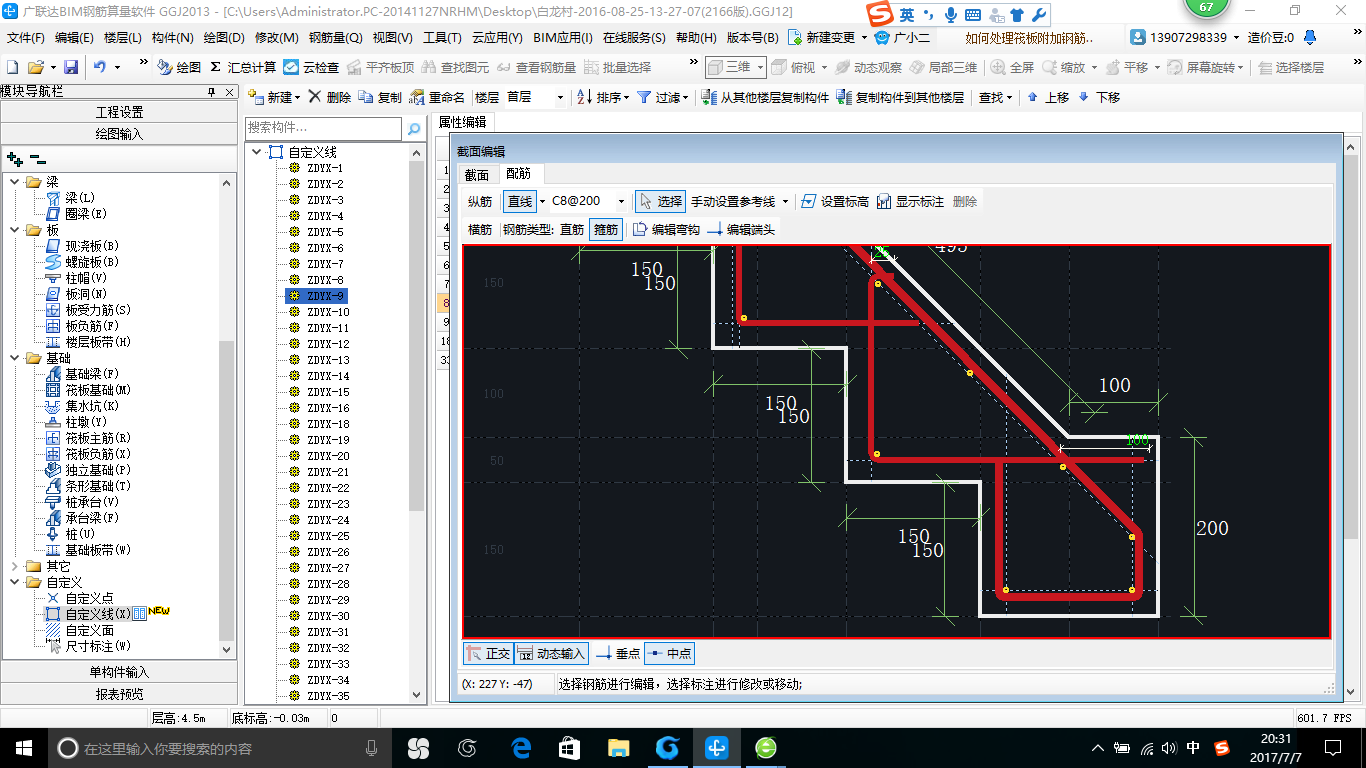Viewport: 1366px width, 768px height.
Task: Toggle 垂点 perpendicular snap
Action: click(618, 654)
